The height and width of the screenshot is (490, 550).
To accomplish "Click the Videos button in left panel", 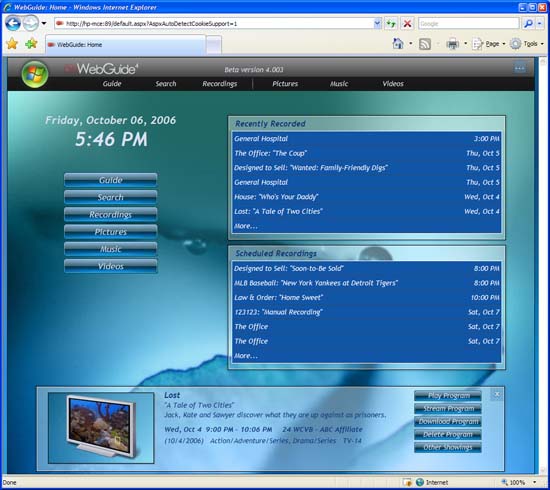I will pyautogui.click(x=110, y=266).
